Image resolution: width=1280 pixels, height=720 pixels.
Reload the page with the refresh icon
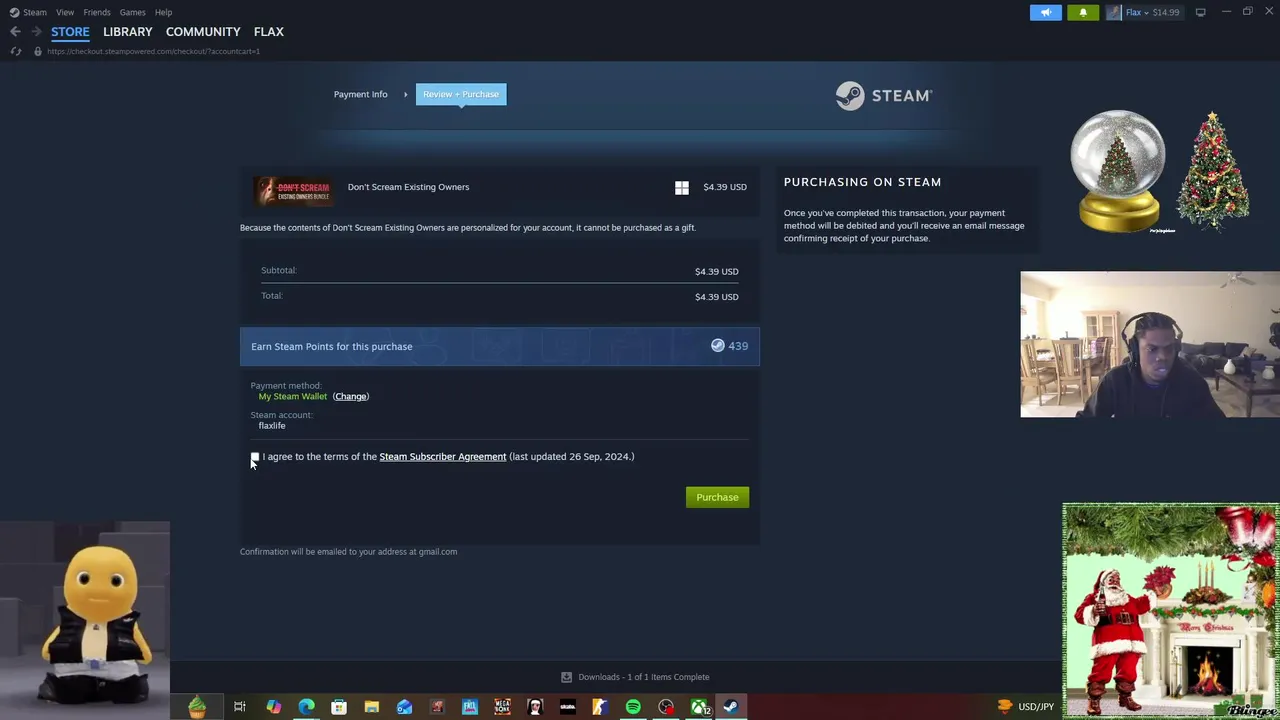tap(15, 51)
